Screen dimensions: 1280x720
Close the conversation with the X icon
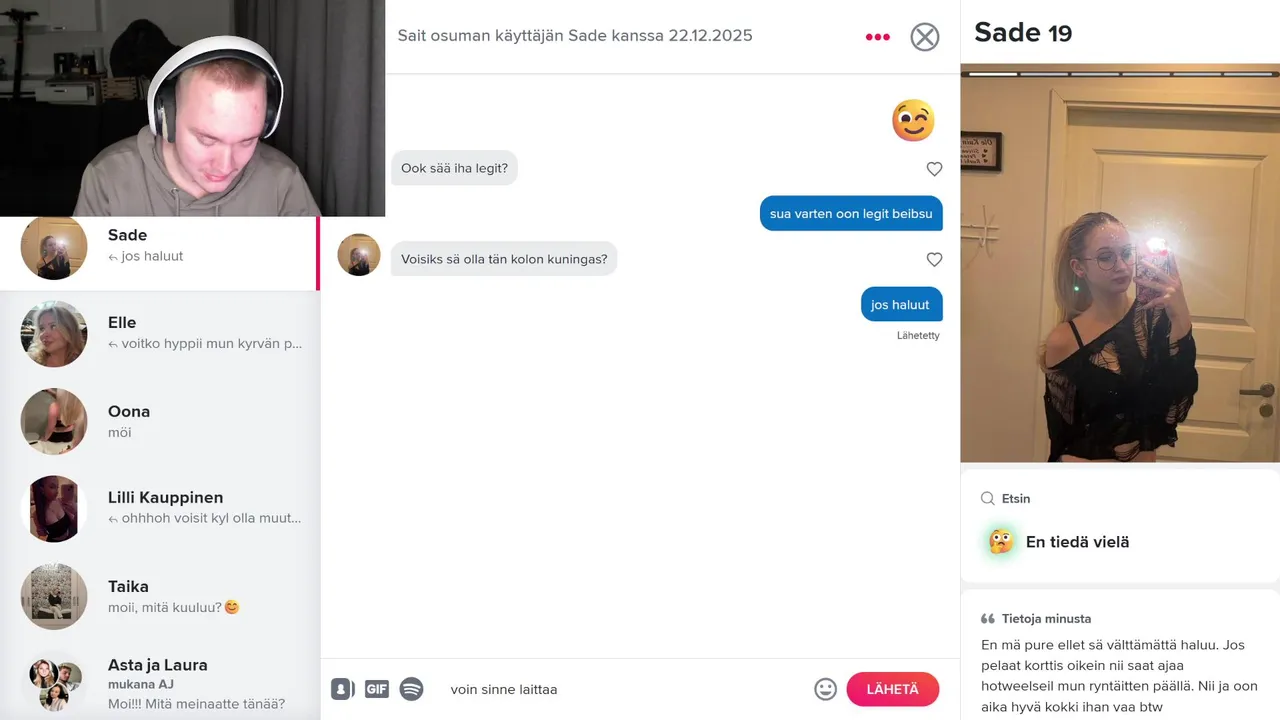click(x=925, y=37)
